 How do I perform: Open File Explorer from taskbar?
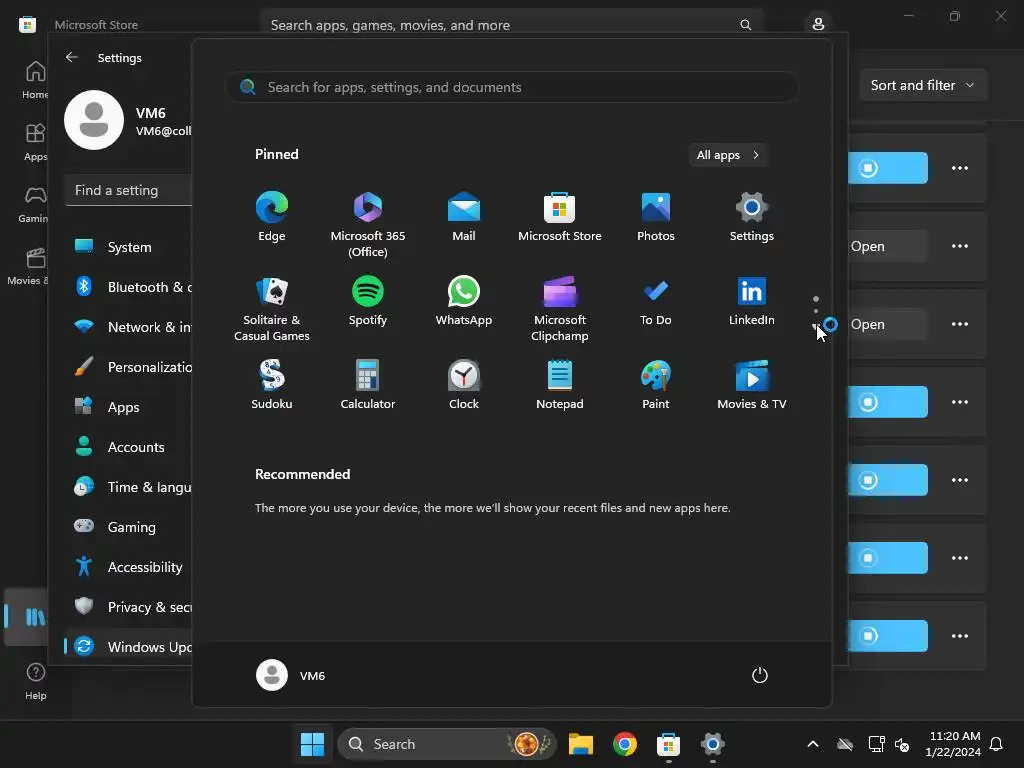[x=581, y=744]
